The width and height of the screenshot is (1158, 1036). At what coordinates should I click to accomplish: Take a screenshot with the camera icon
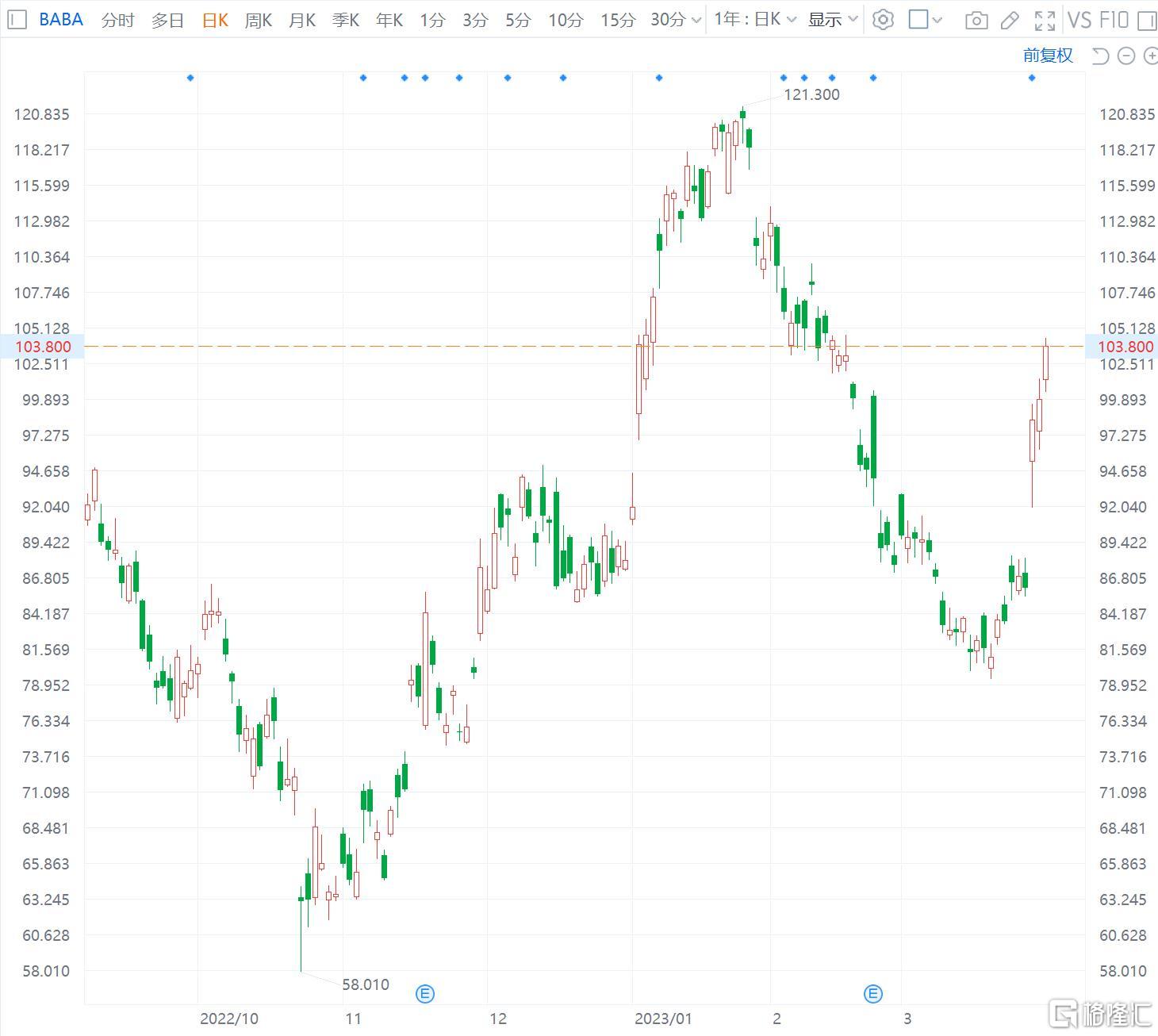[x=976, y=20]
